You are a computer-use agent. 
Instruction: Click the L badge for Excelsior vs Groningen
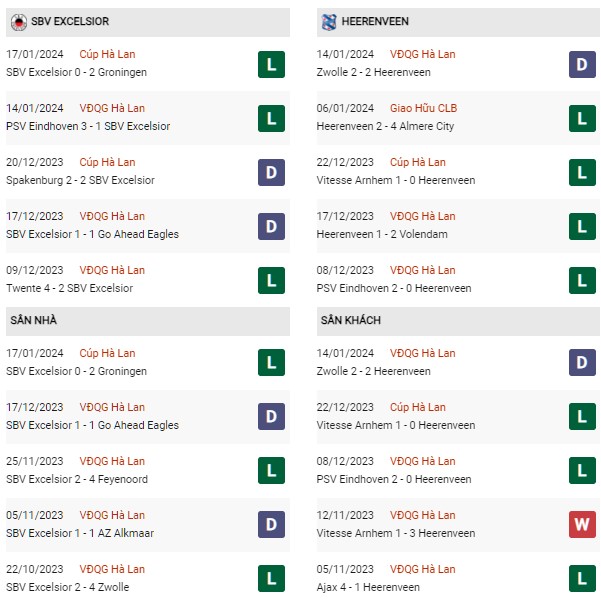tap(271, 65)
